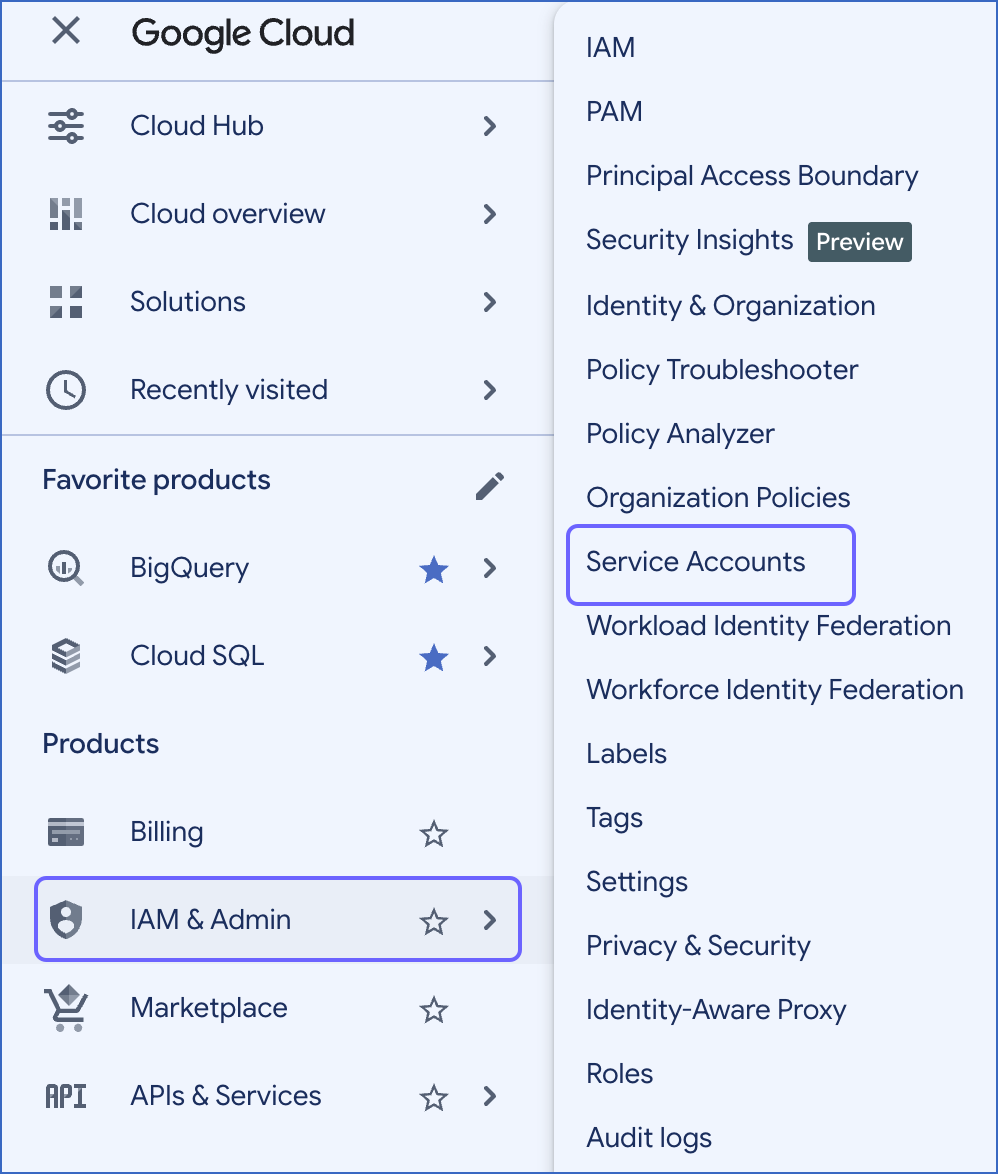Viewport: 998px width, 1174px height.
Task: Open Audit logs page
Action: click(648, 1138)
